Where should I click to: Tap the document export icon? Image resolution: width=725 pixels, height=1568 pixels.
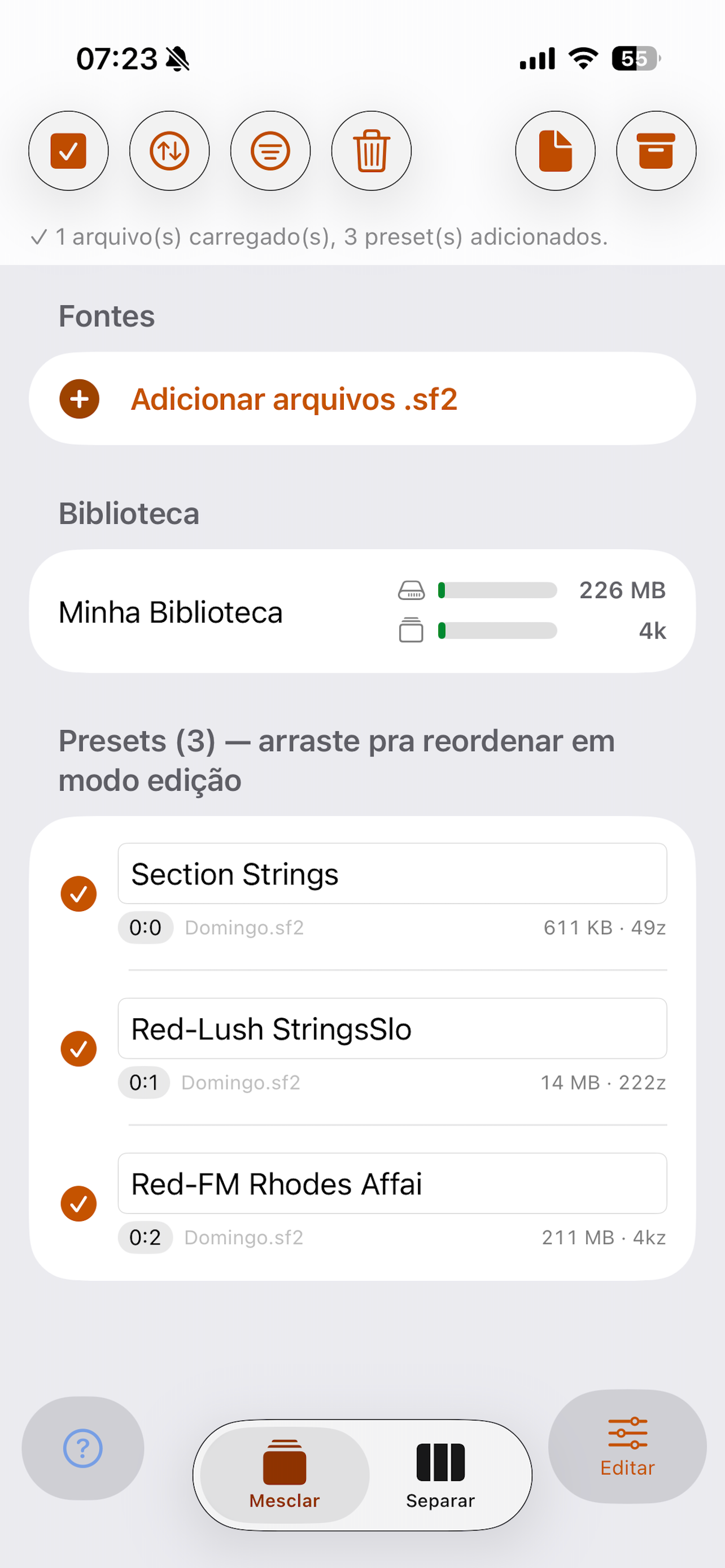[555, 150]
